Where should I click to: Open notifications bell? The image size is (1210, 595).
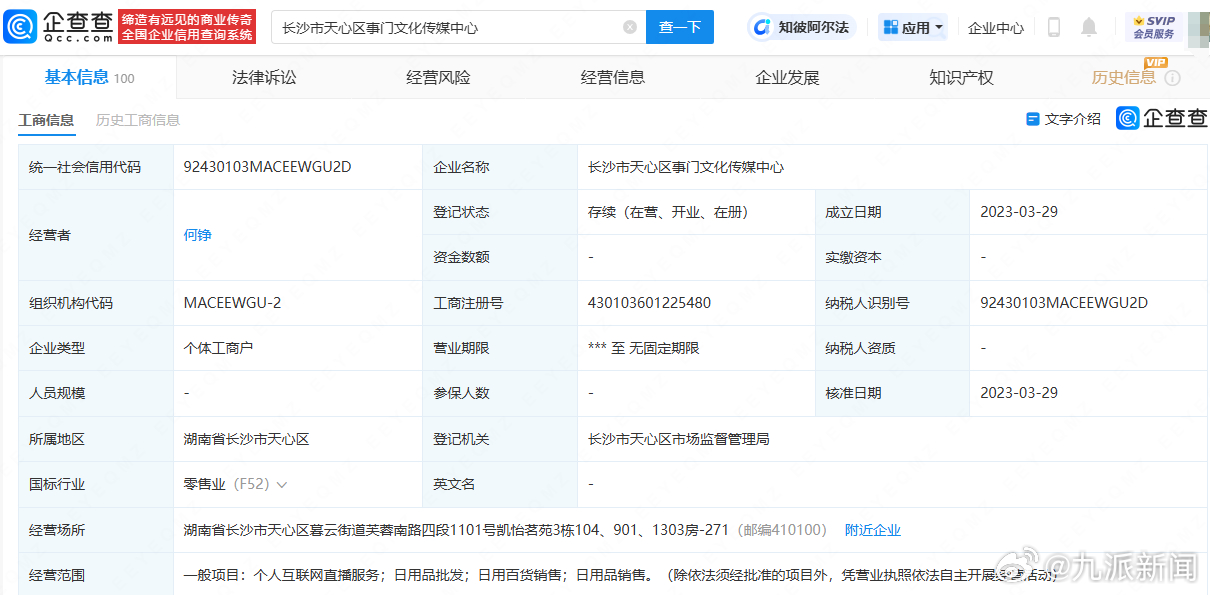coord(1089,27)
